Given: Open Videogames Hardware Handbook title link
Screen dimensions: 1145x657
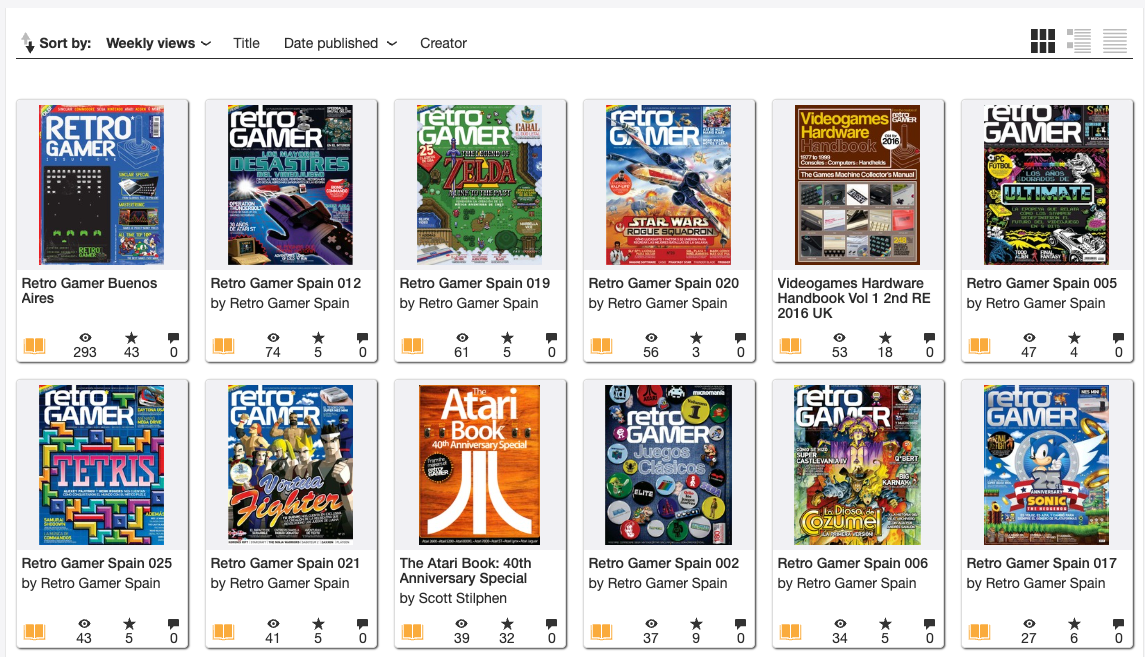Looking at the screenshot, I should [x=854, y=298].
